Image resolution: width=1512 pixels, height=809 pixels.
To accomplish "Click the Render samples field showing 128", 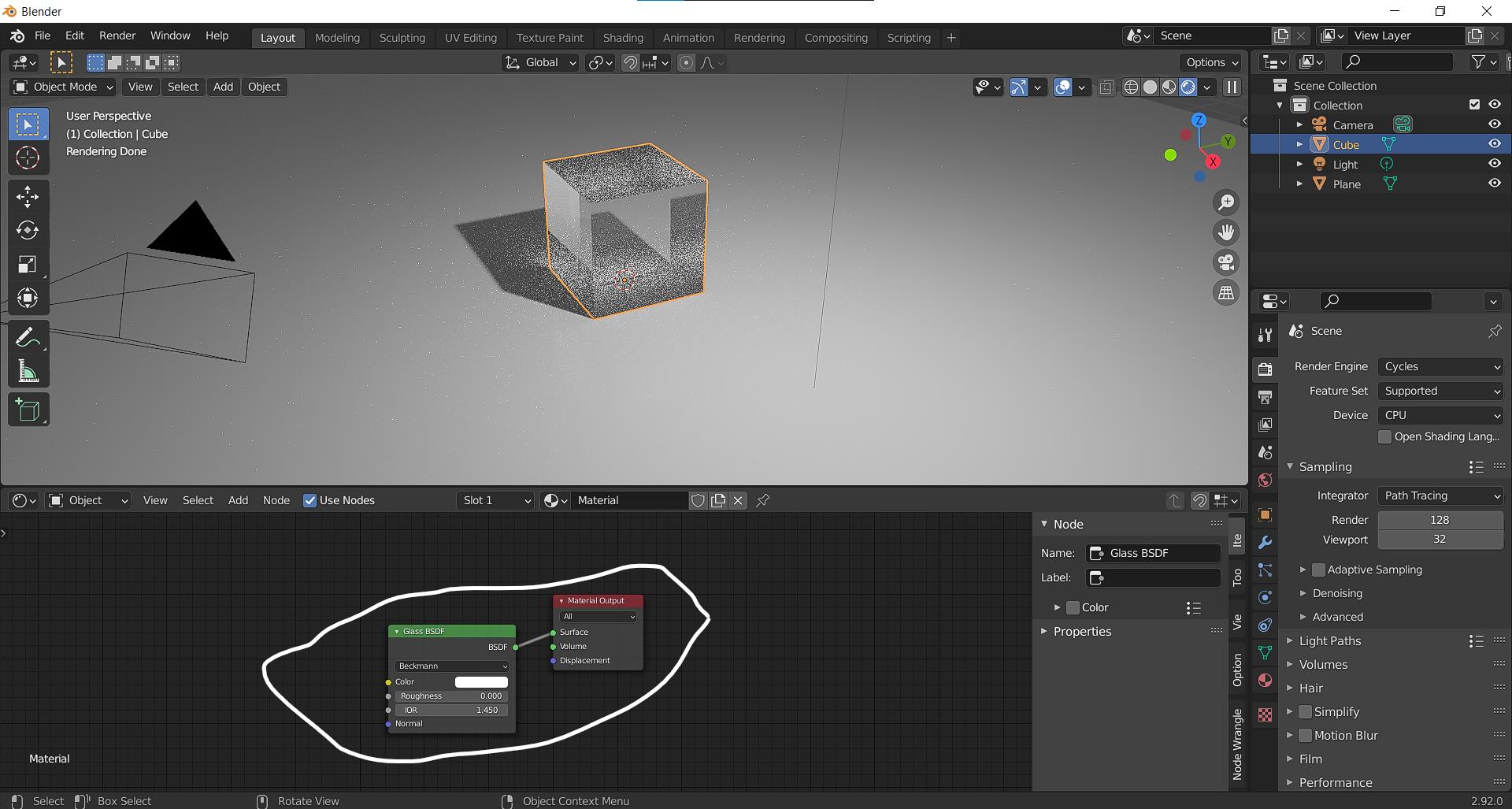I will coord(1440,519).
